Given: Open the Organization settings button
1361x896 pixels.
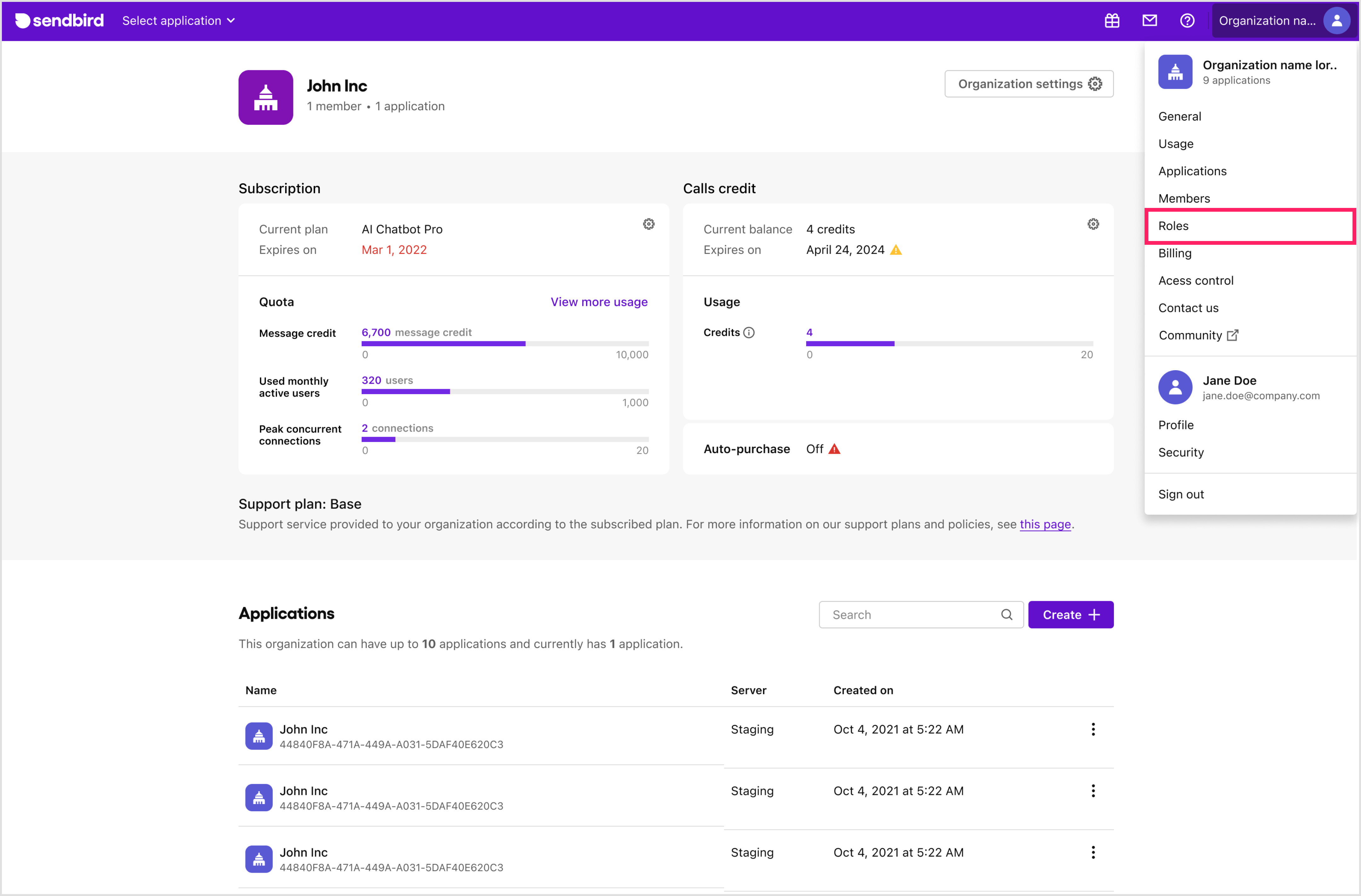Looking at the screenshot, I should click(1028, 83).
